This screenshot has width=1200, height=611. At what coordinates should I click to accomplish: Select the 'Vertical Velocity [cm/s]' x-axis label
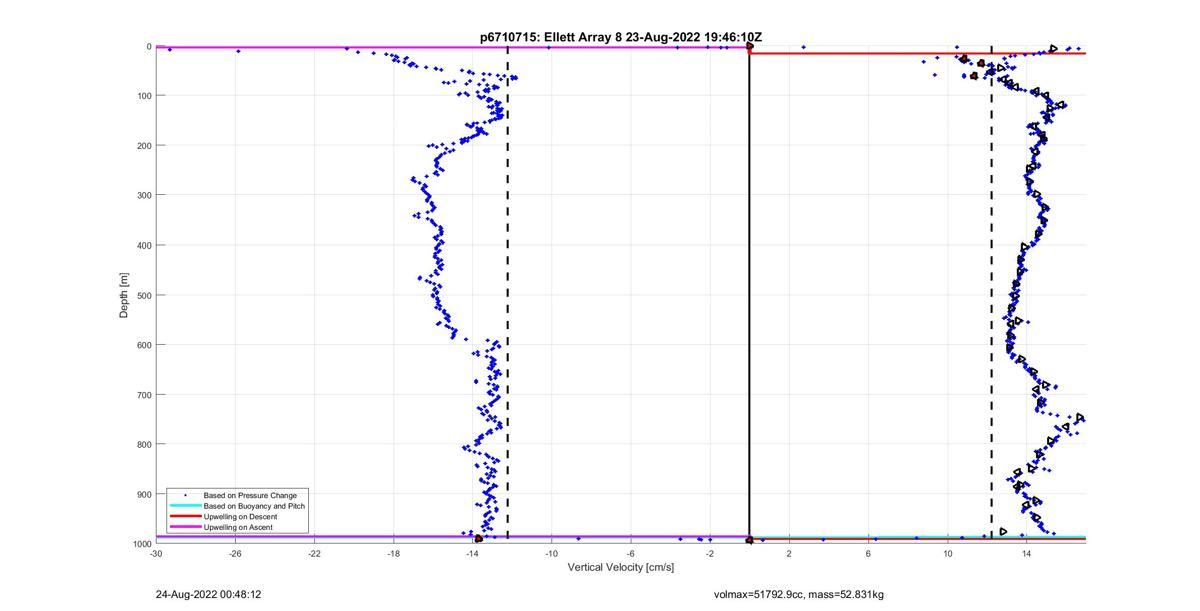click(620, 567)
